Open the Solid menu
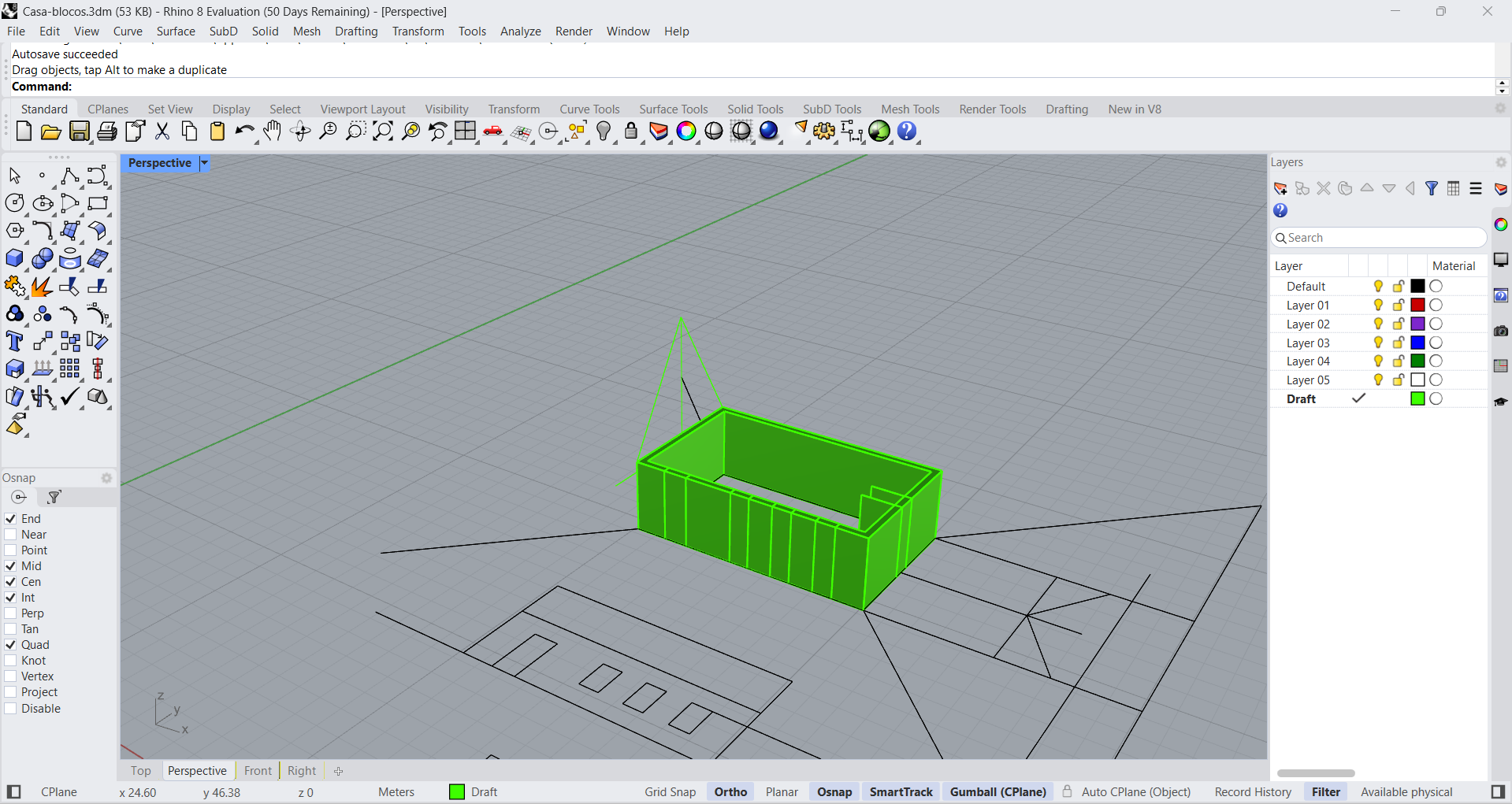 click(x=265, y=31)
